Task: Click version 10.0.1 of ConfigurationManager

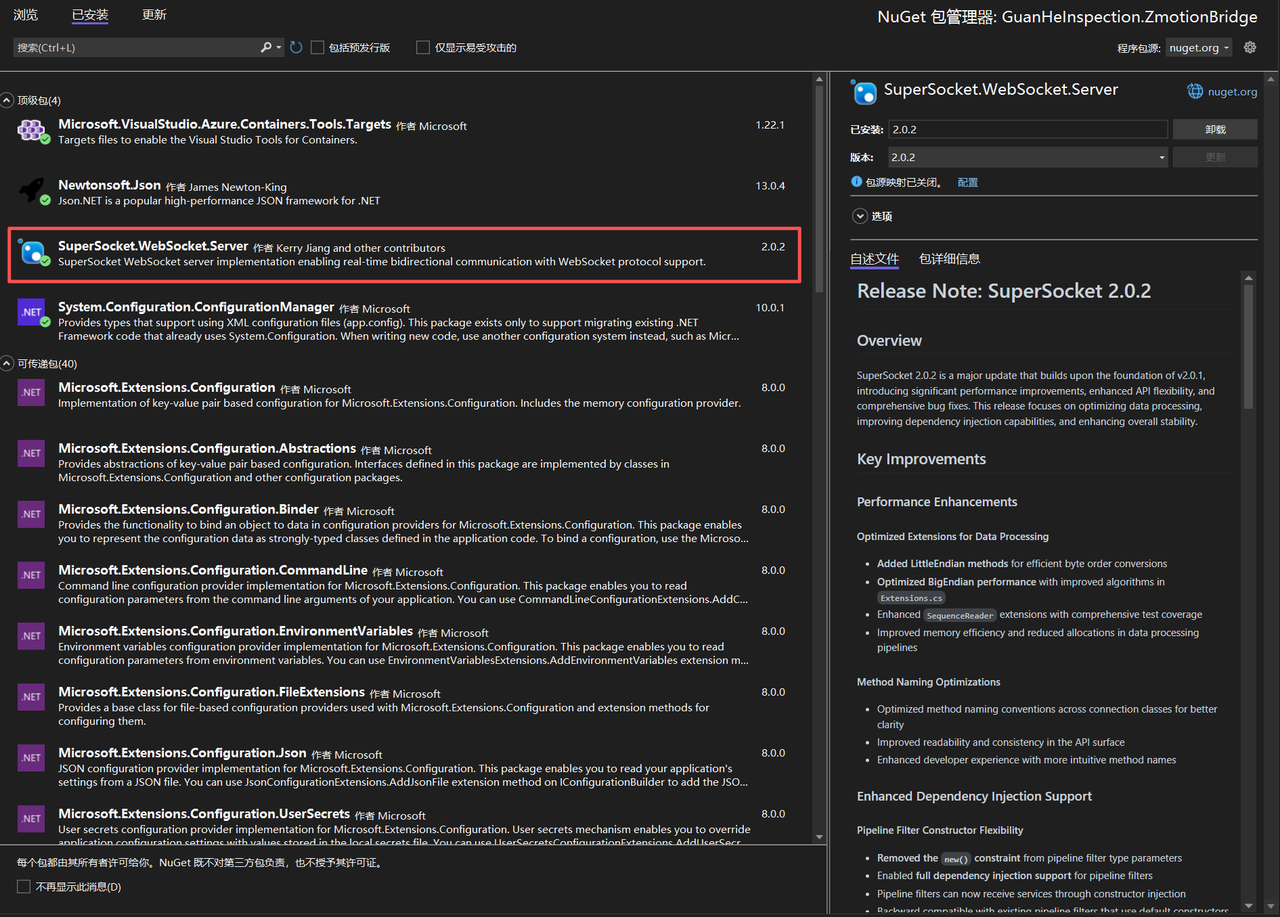Action: coord(770,308)
